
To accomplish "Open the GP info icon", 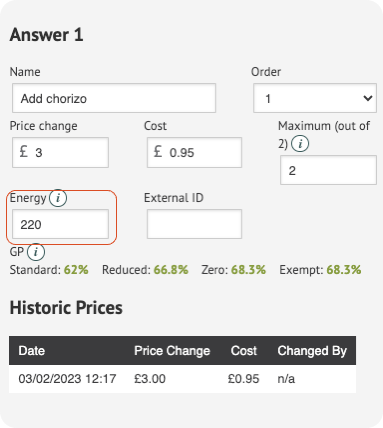I will pos(36,252).
